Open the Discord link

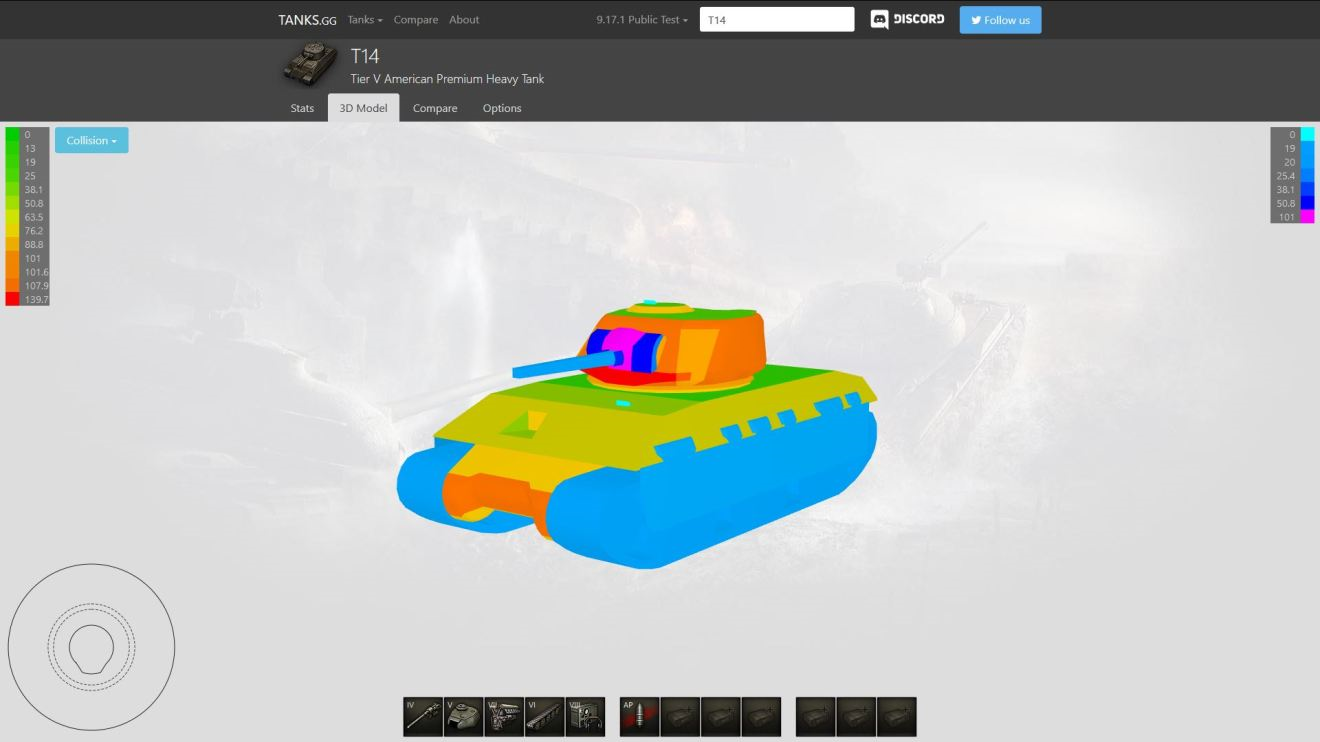point(907,20)
